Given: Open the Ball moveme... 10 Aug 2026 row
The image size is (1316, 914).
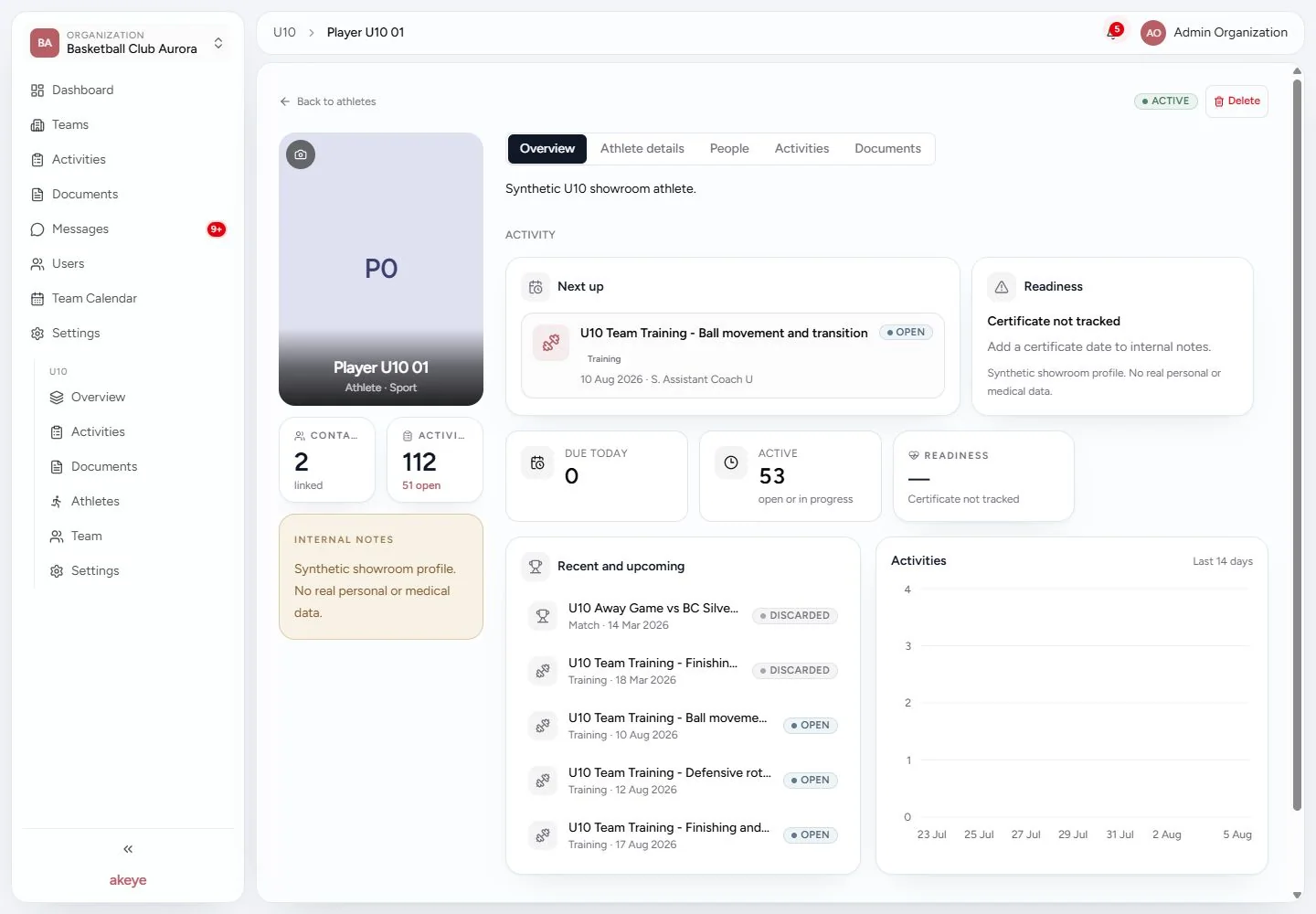Looking at the screenshot, I should click(x=684, y=726).
